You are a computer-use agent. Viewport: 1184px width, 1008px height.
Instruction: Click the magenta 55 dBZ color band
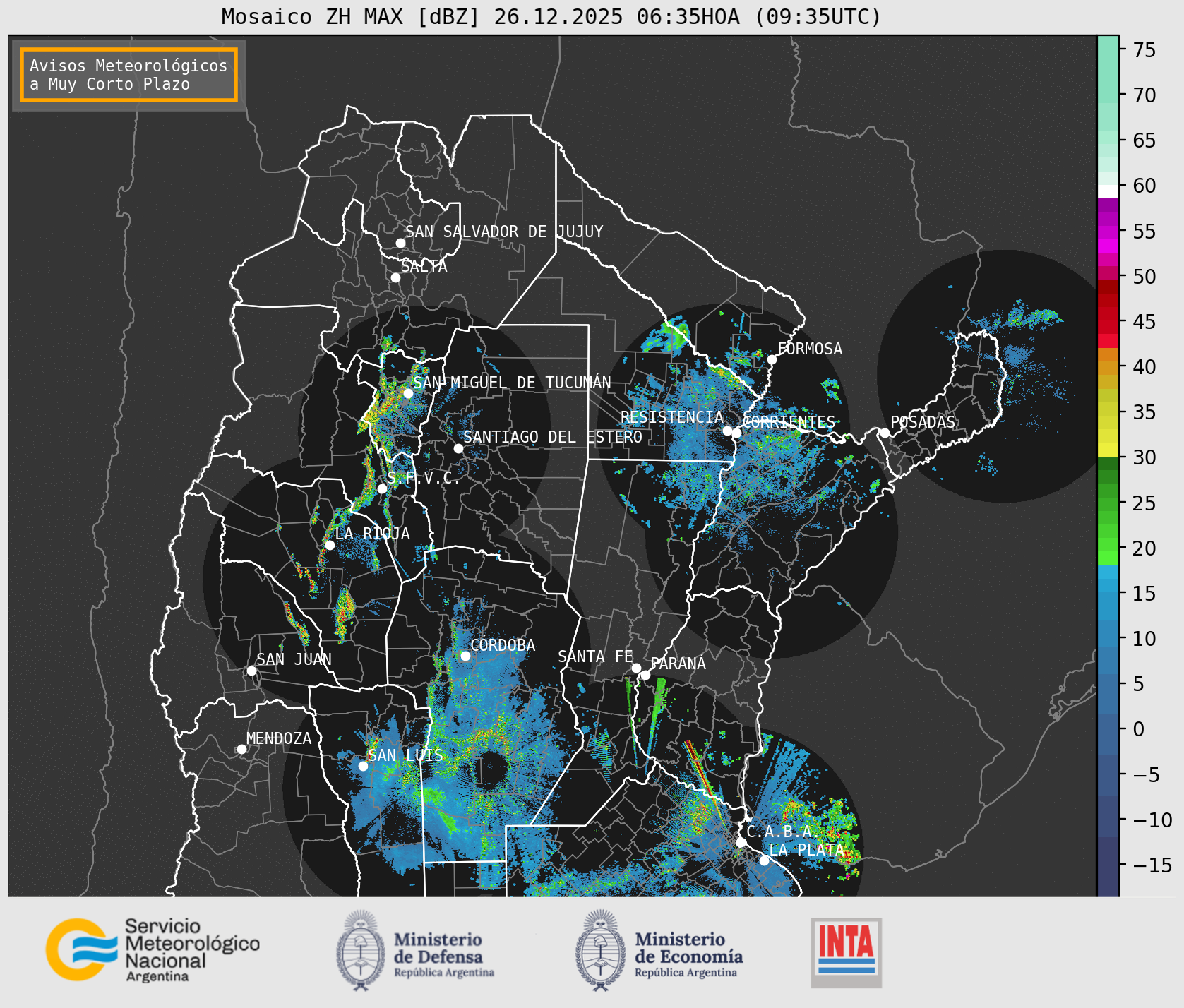[1108, 233]
